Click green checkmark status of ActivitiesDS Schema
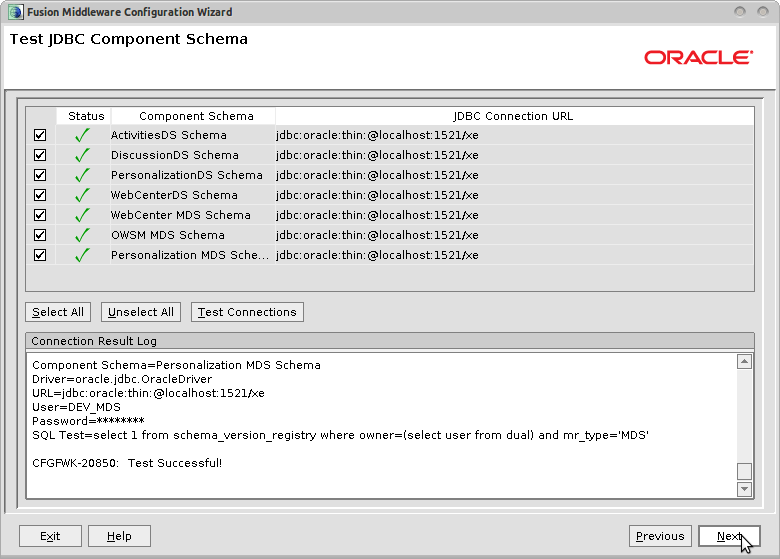Image resolution: width=780 pixels, height=559 pixels. click(83, 135)
